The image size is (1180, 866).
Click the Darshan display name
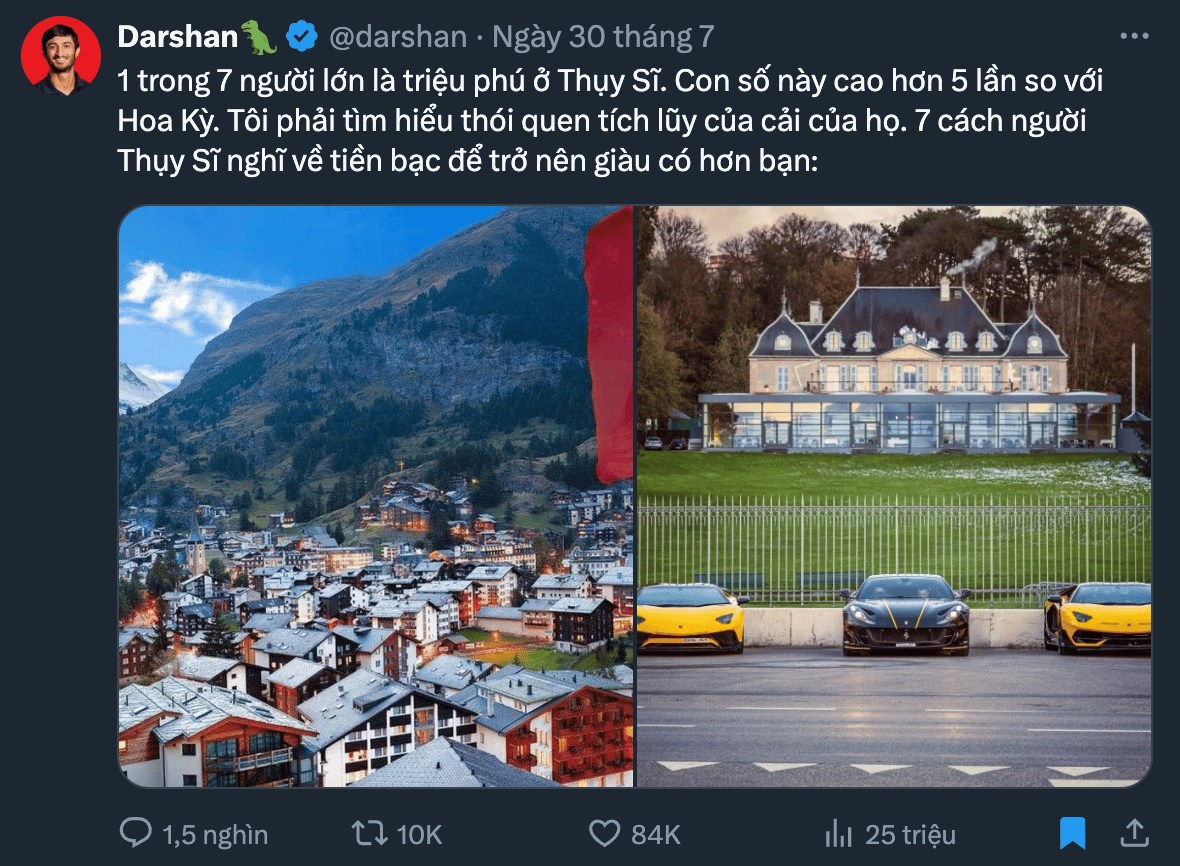click(x=178, y=37)
